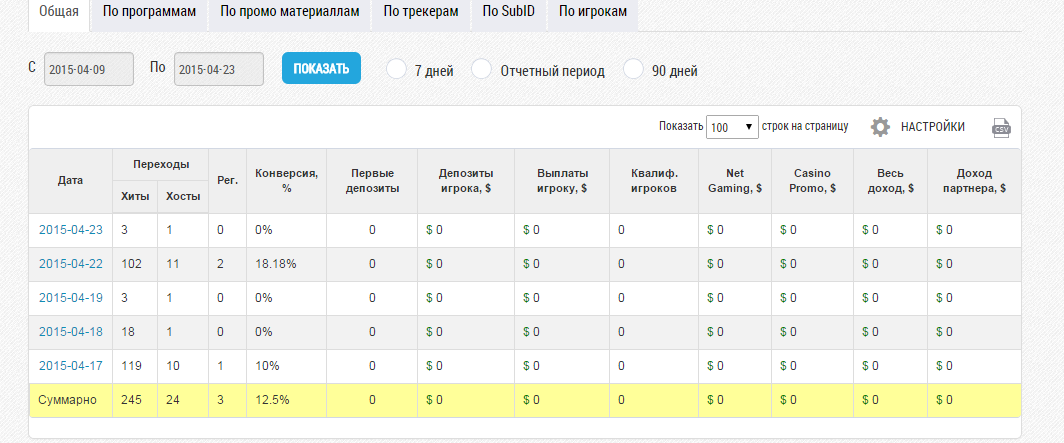Open the По SubID tab
The width and height of the screenshot is (1064, 443).
tap(508, 12)
